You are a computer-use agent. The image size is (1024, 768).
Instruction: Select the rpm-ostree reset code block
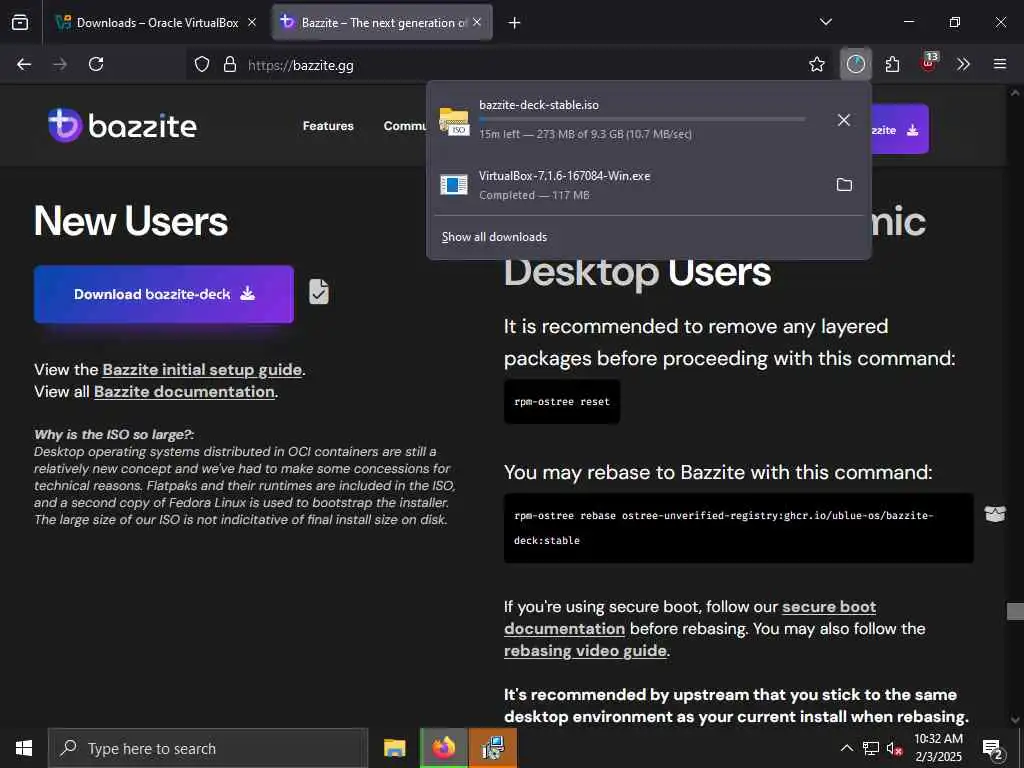pos(562,402)
